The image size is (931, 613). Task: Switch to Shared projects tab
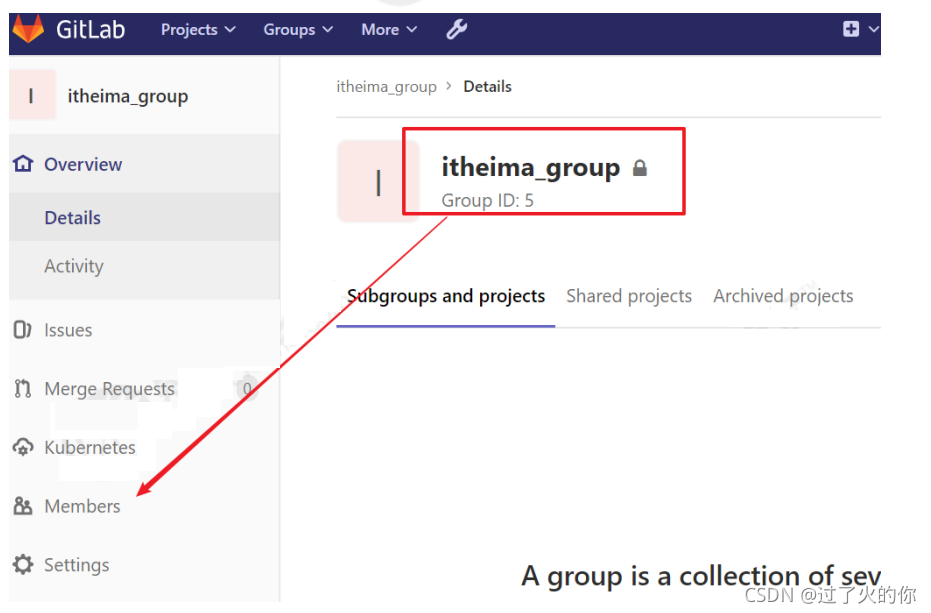coord(629,296)
